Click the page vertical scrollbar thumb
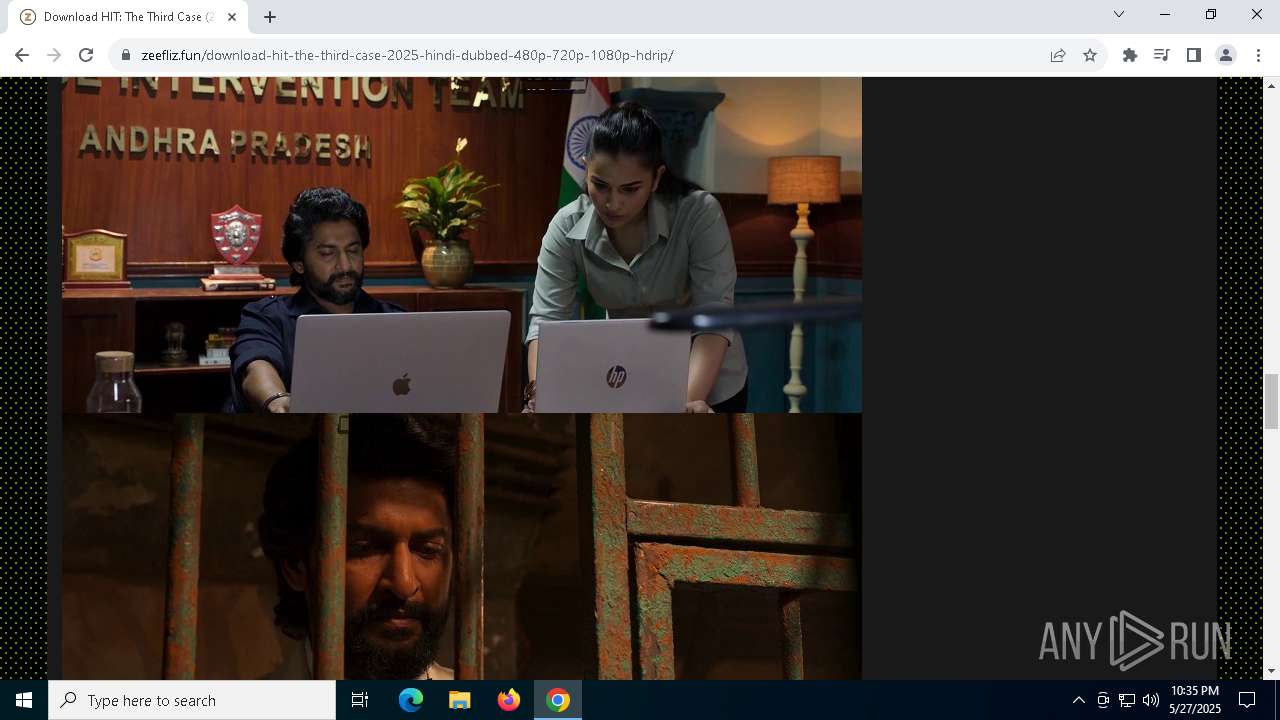This screenshot has height=720, width=1280. point(1271,401)
